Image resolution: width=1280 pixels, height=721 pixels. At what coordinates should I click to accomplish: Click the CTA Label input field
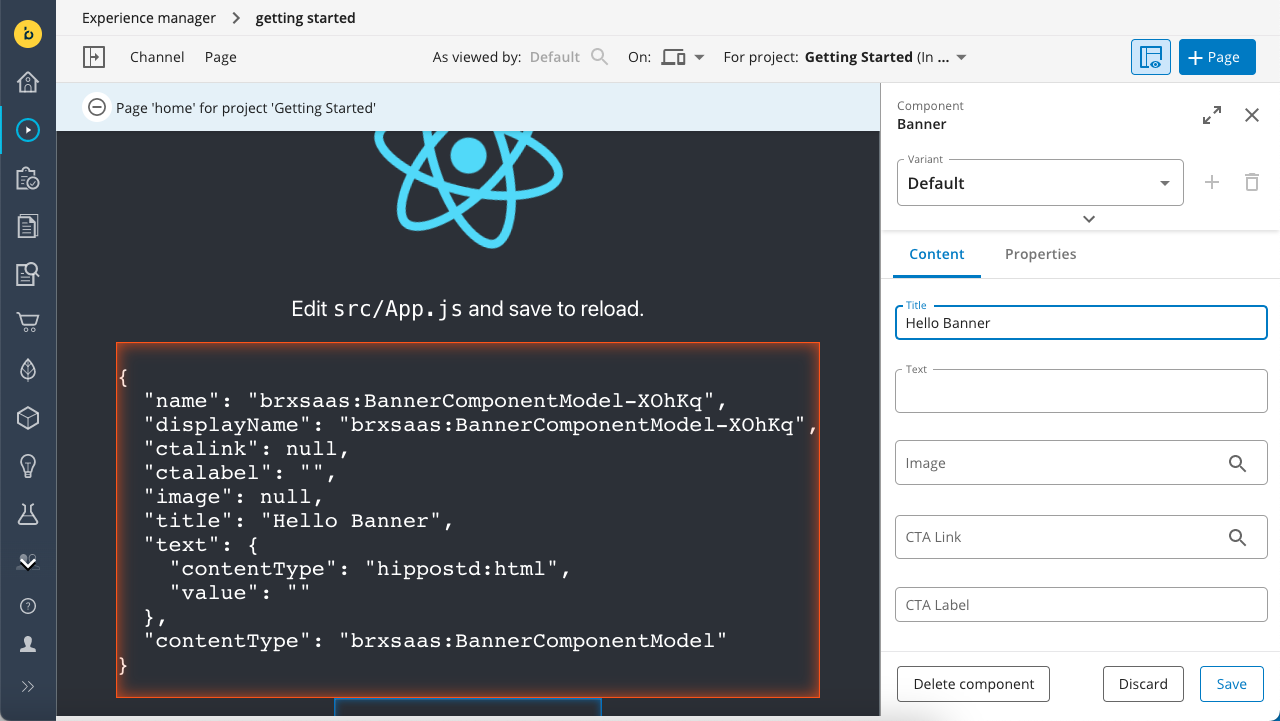(x=1081, y=605)
